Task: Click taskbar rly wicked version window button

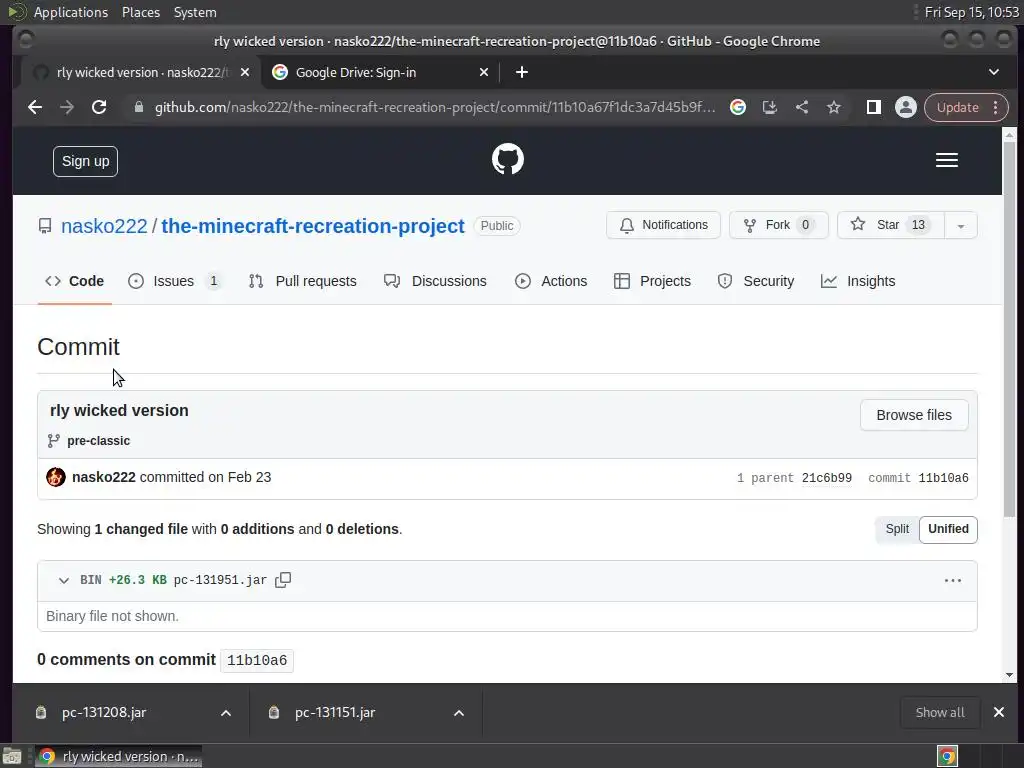Action: (x=119, y=756)
